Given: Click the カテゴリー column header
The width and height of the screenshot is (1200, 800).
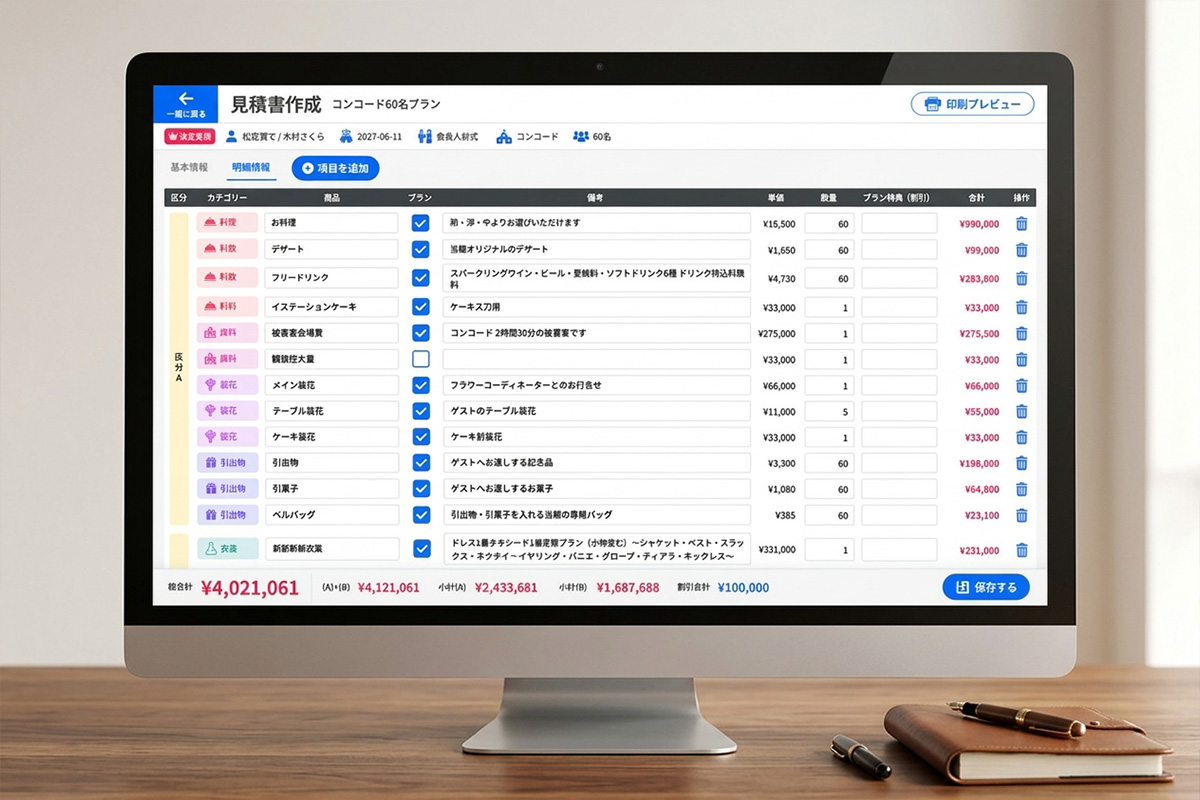Looking at the screenshot, I should pyautogui.click(x=227, y=198).
